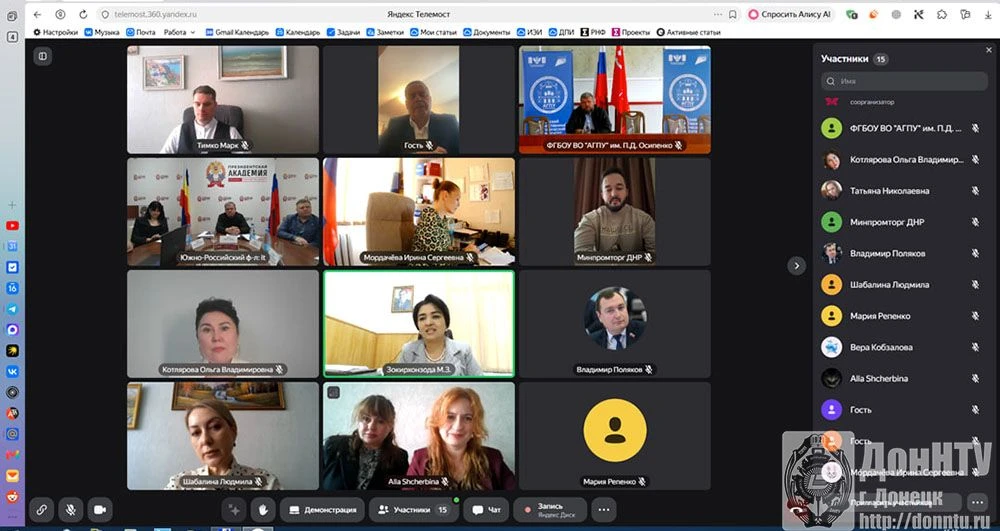Open Gmail icon in browser sidebar
This screenshot has width=1000, height=531.
coord(12,455)
